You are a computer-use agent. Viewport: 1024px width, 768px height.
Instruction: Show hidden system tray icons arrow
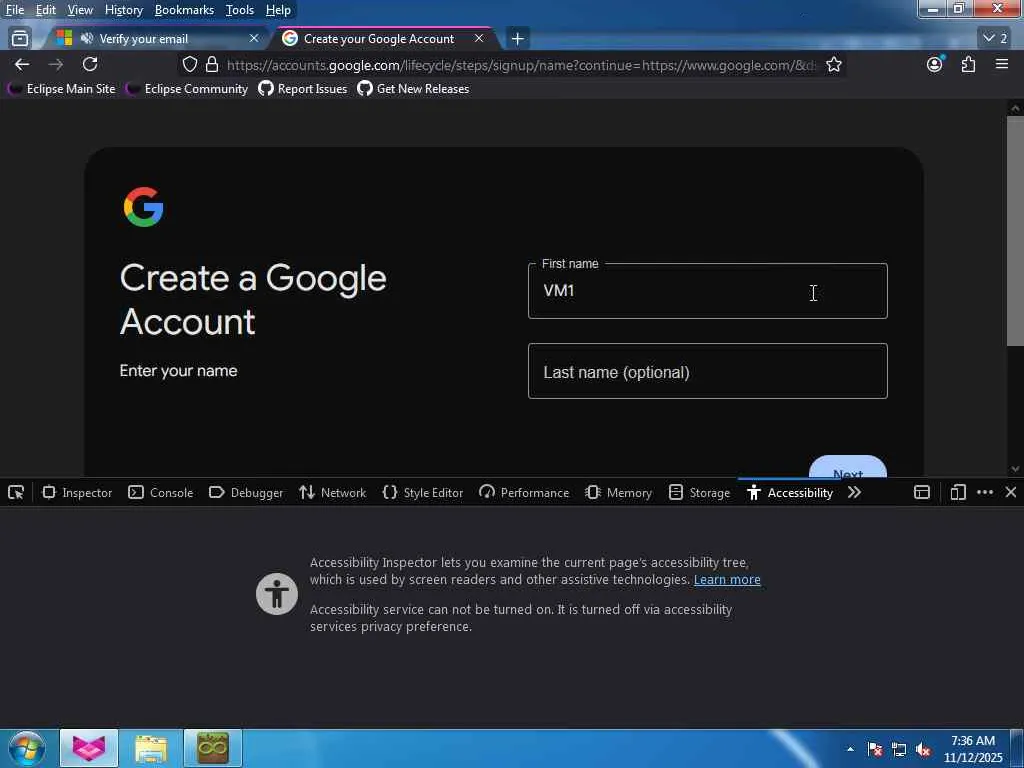coord(850,750)
